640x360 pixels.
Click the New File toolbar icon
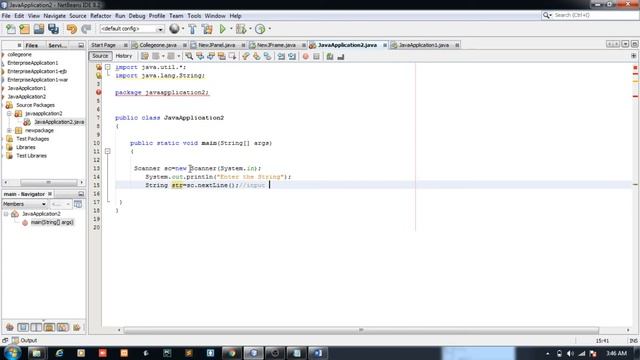point(11,29)
